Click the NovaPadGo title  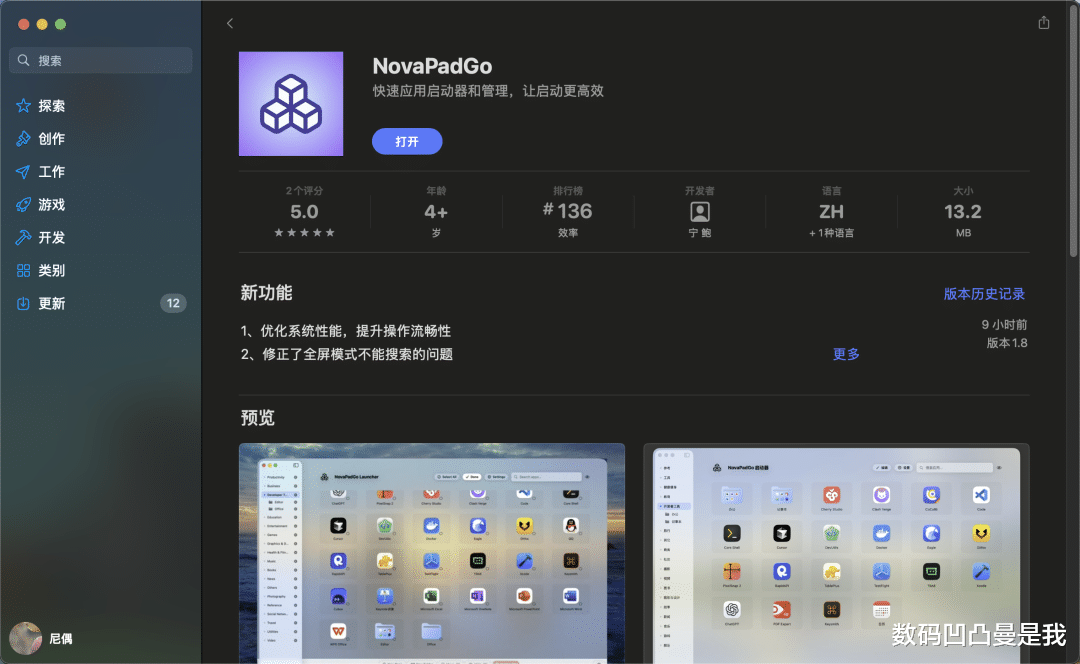(x=433, y=66)
